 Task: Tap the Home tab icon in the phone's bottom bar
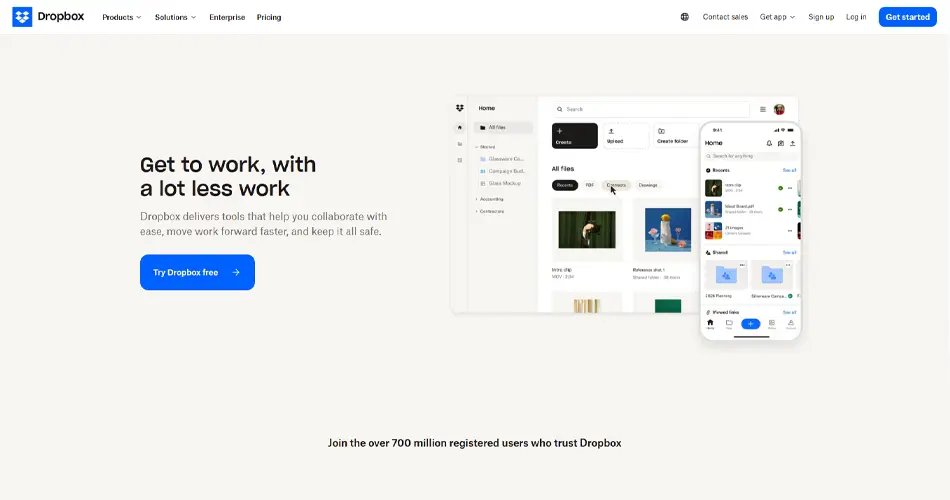pos(710,324)
